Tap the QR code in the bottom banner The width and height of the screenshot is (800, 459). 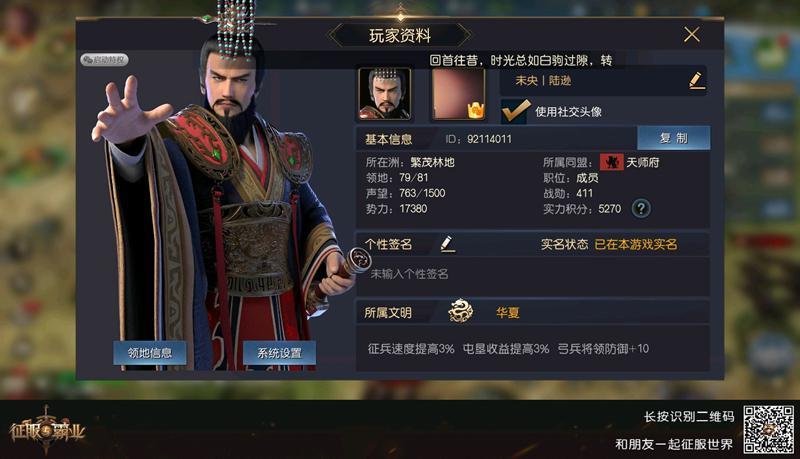(x=768, y=429)
